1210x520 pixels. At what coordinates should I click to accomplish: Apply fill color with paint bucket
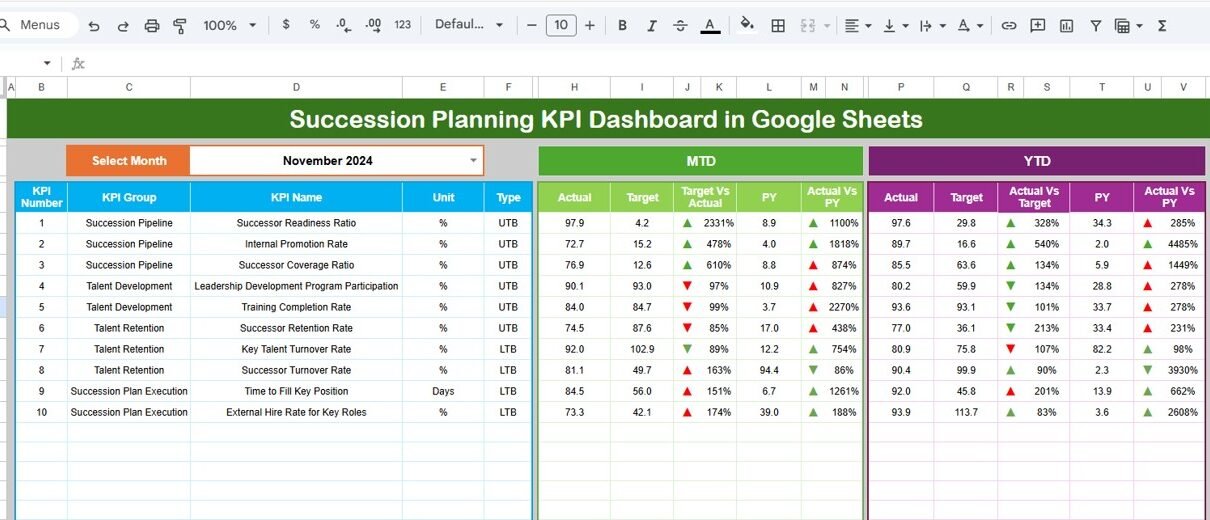point(747,25)
